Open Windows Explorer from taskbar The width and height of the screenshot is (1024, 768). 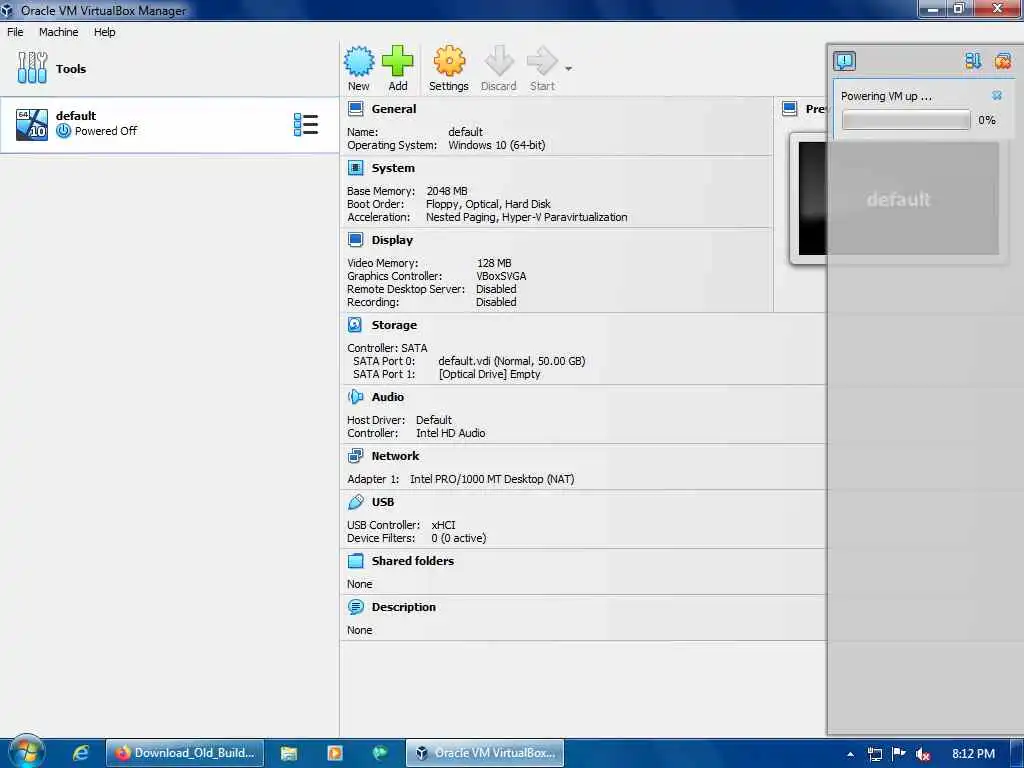coord(289,753)
